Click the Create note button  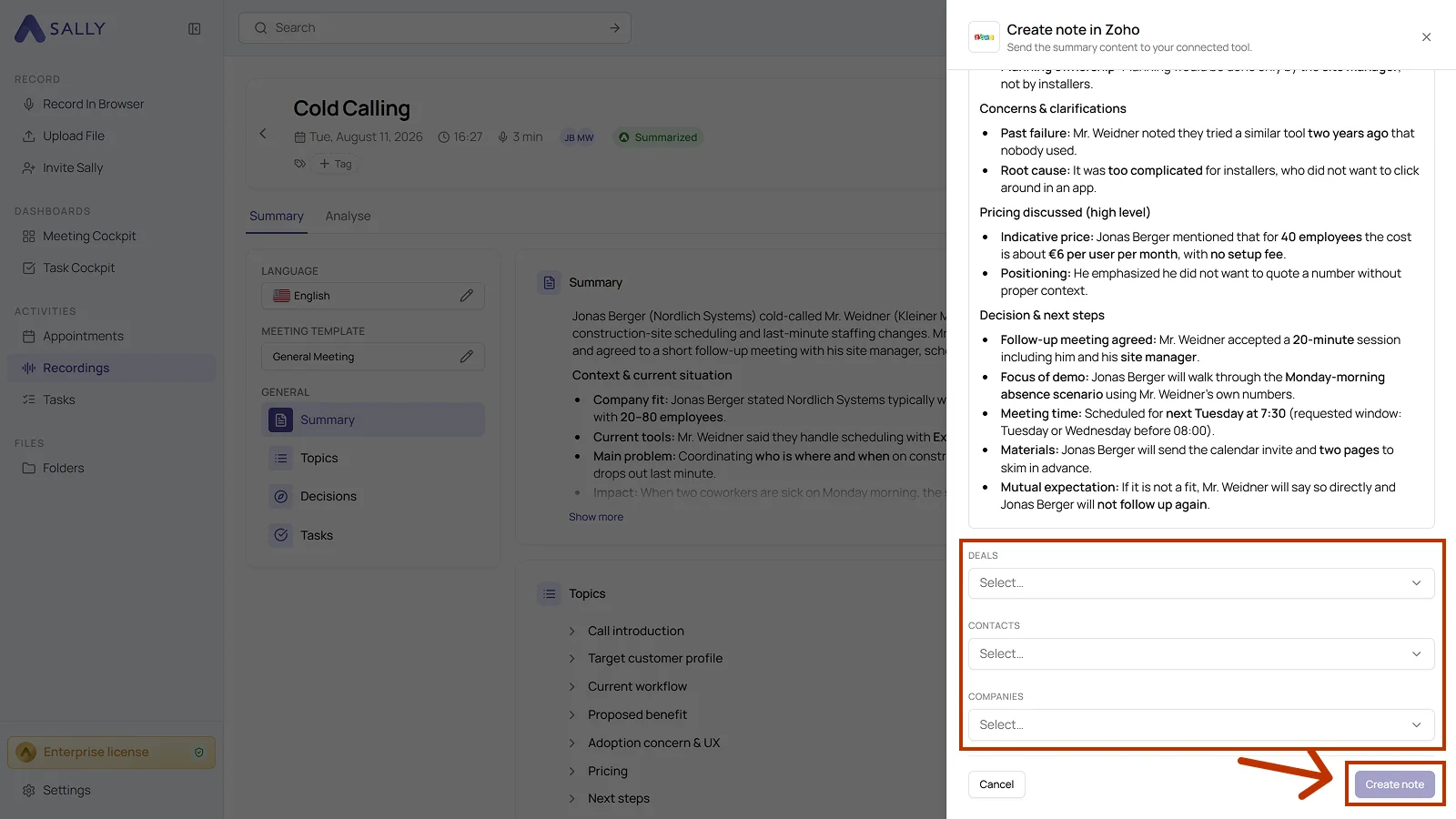[1395, 784]
